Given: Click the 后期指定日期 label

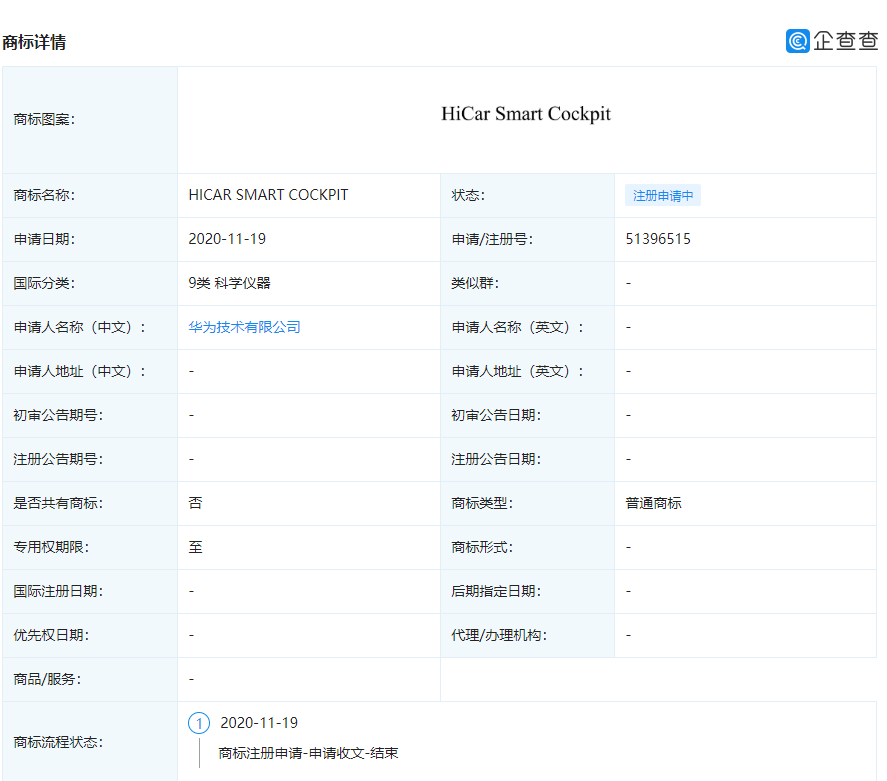Looking at the screenshot, I should [496, 591].
